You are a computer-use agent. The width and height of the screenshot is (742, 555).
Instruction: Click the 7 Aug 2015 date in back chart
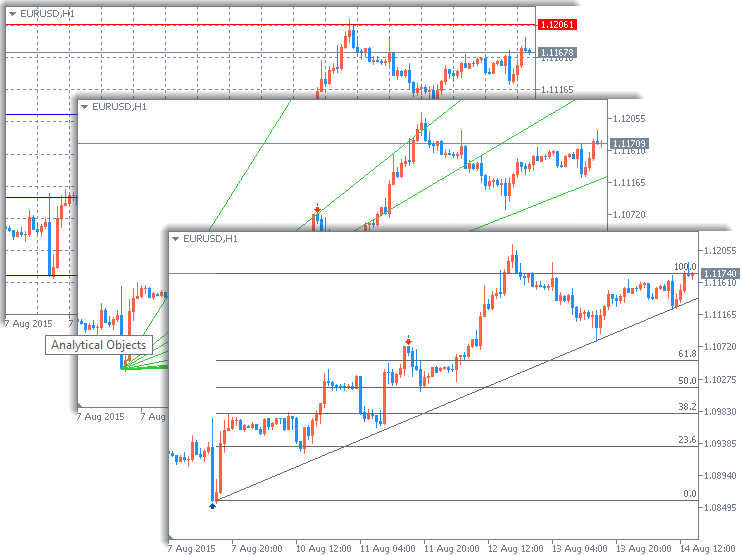tap(28, 324)
